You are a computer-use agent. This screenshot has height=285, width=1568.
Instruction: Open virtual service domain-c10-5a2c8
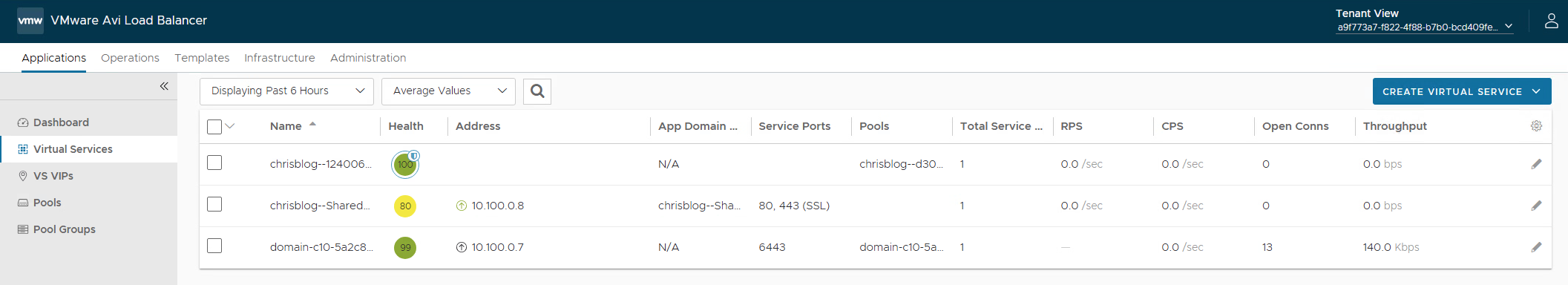pos(321,247)
